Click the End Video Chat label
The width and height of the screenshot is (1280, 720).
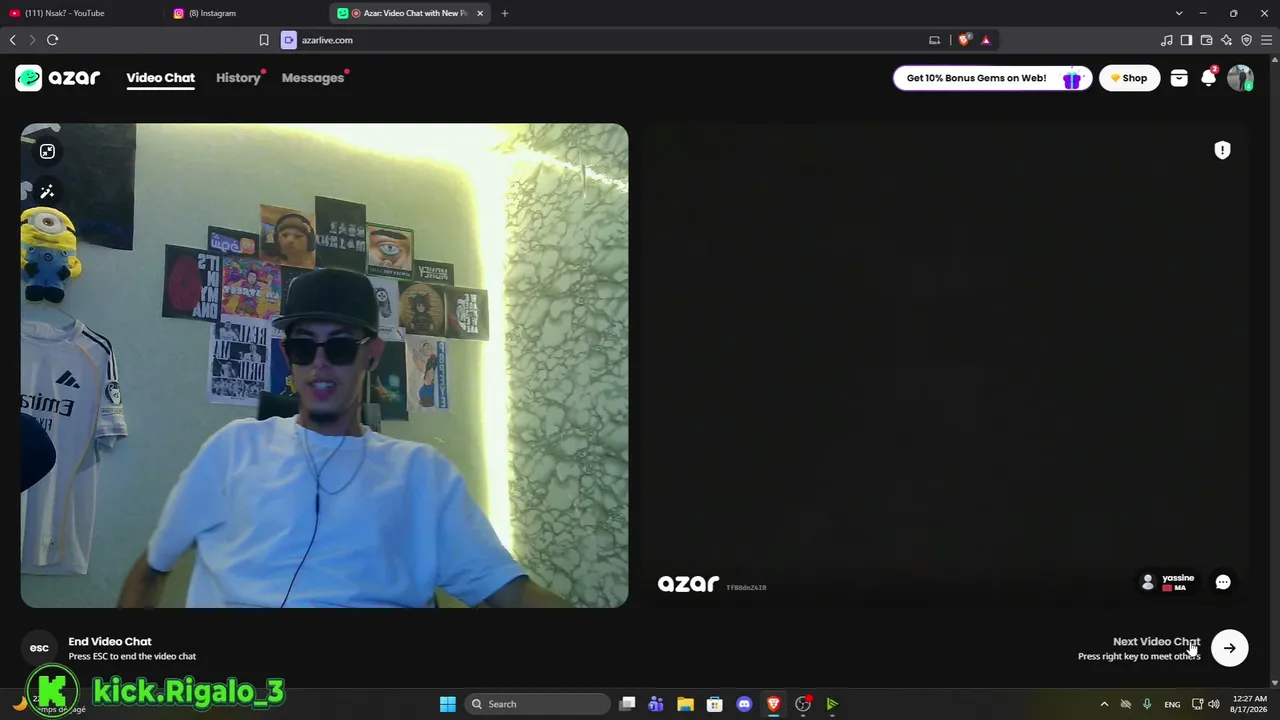click(x=110, y=642)
